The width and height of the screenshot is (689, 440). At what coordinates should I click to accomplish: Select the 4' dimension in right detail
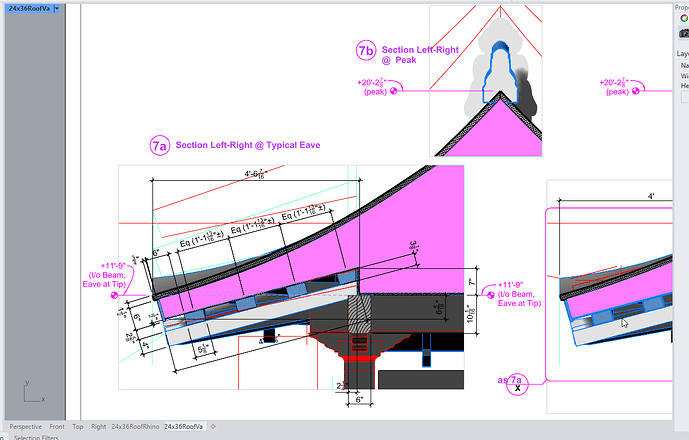click(x=651, y=196)
